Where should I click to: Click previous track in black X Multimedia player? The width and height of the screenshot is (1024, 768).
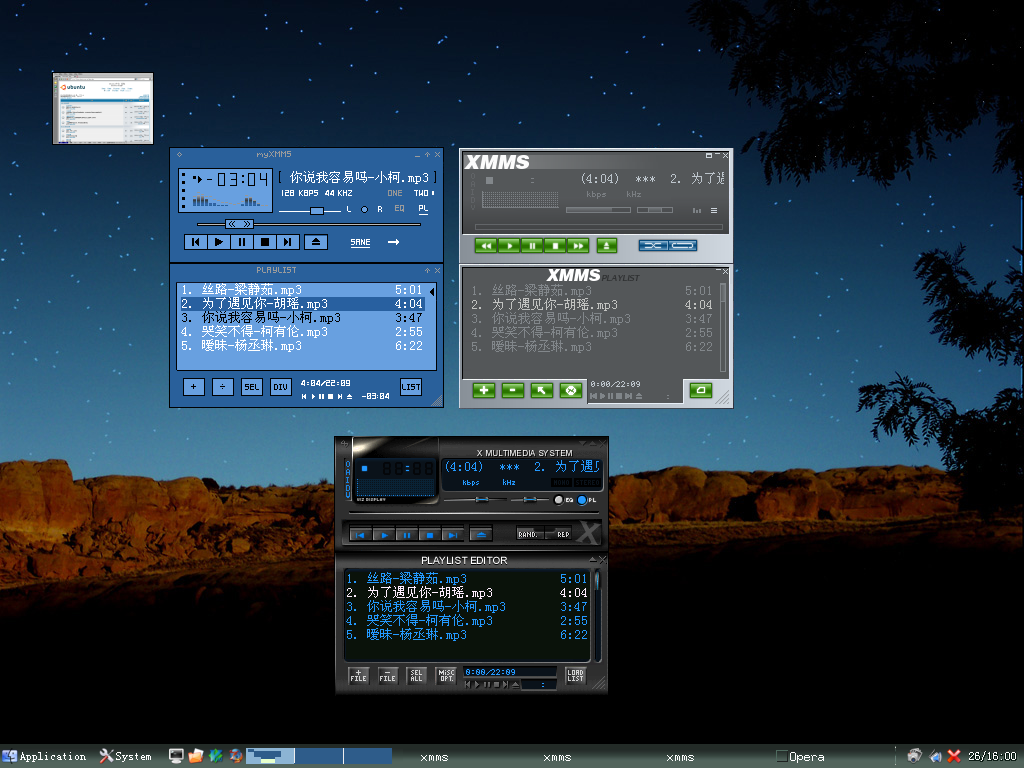pos(360,535)
